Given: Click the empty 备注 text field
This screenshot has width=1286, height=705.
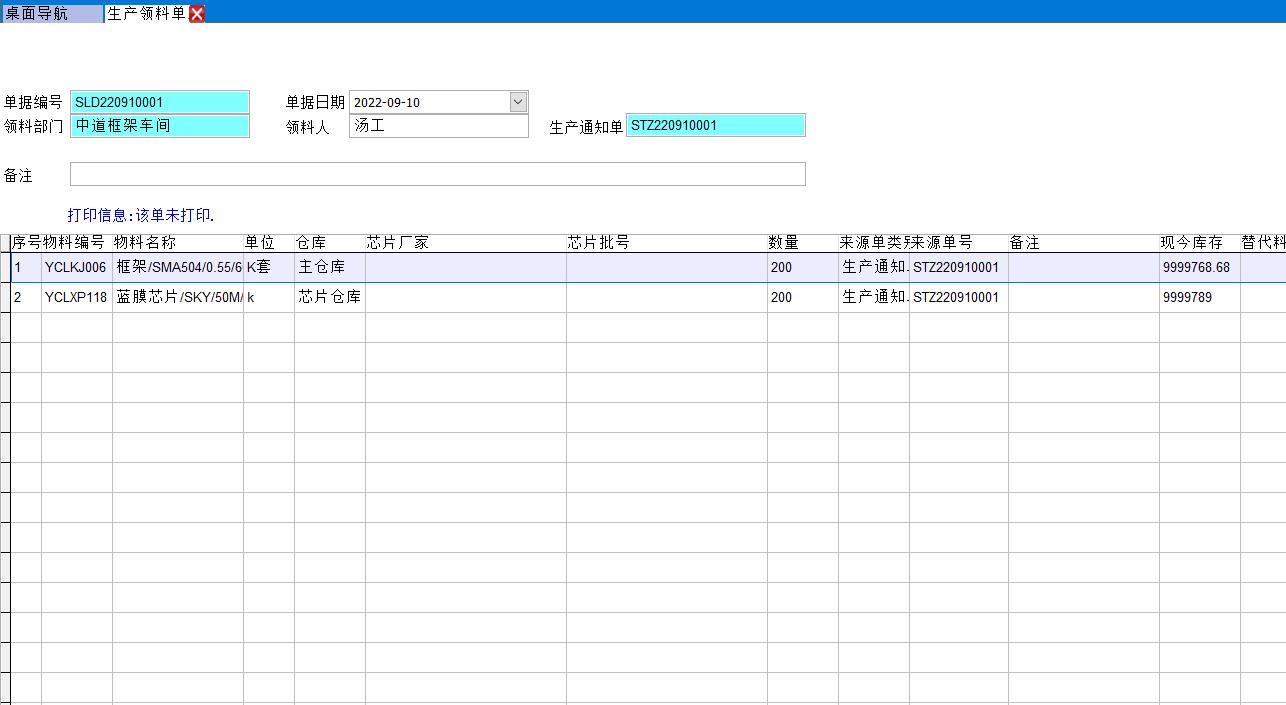Looking at the screenshot, I should pyautogui.click(x=437, y=175).
